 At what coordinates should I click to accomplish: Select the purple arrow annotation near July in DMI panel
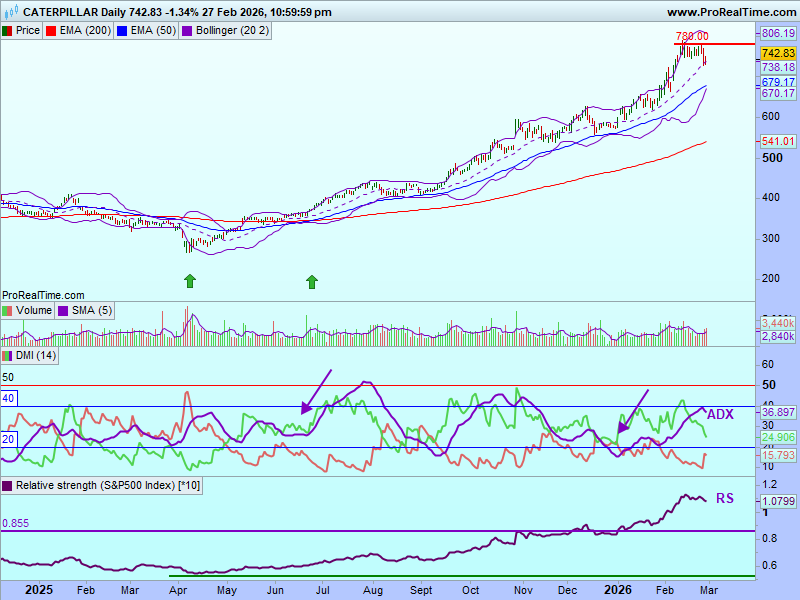point(316,391)
